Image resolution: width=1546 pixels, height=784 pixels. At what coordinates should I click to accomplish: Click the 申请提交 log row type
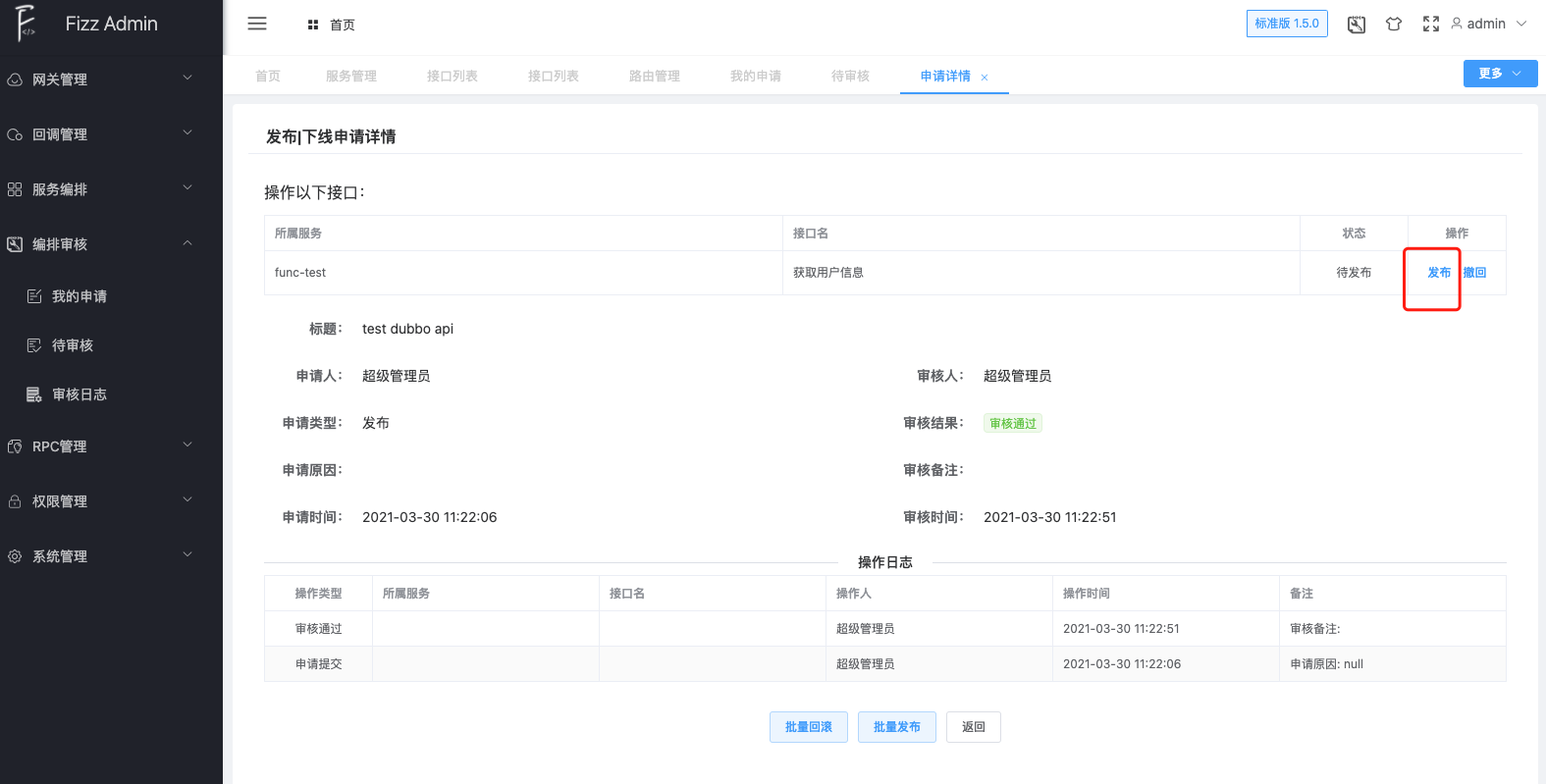pos(319,664)
